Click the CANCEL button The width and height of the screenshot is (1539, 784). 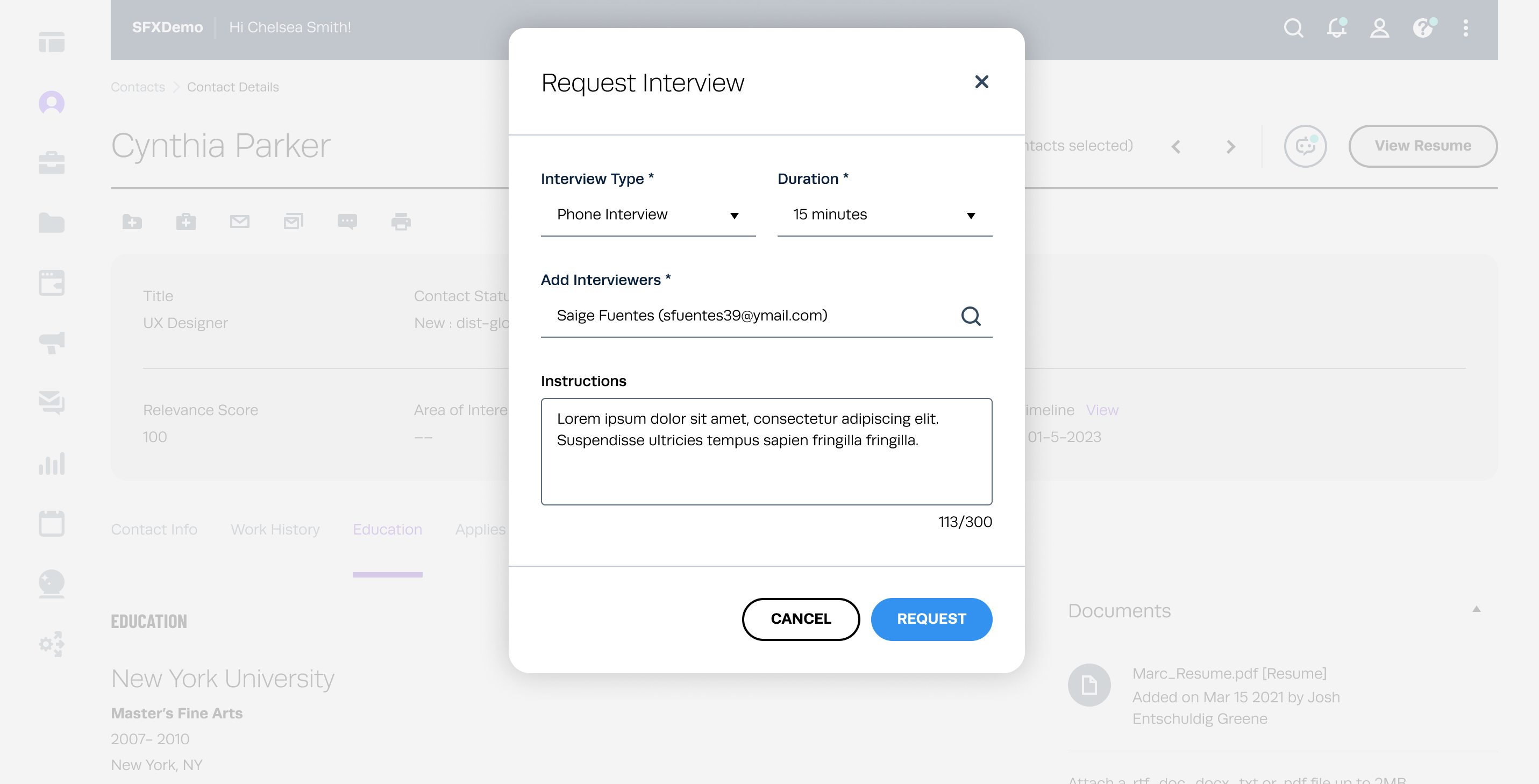pos(801,619)
